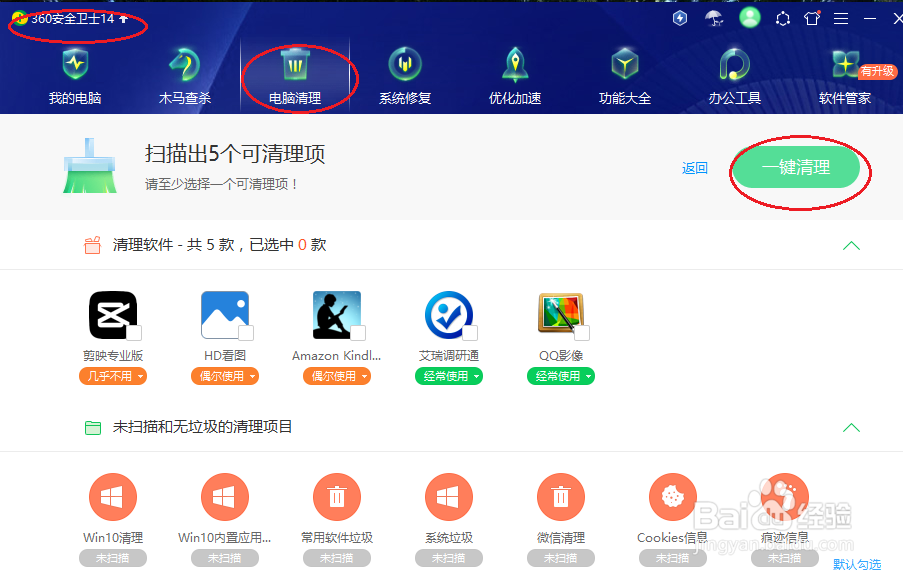Click the Cookies信息 cookie icon
The height and width of the screenshot is (575, 903).
(673, 497)
